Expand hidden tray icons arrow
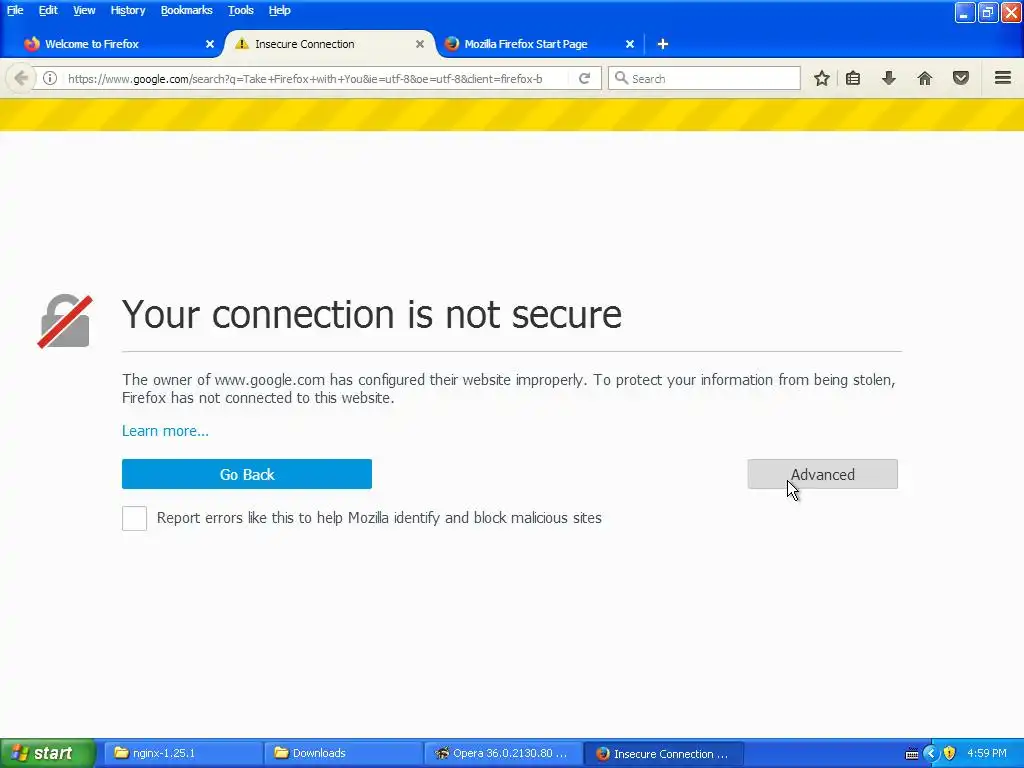 coord(931,753)
